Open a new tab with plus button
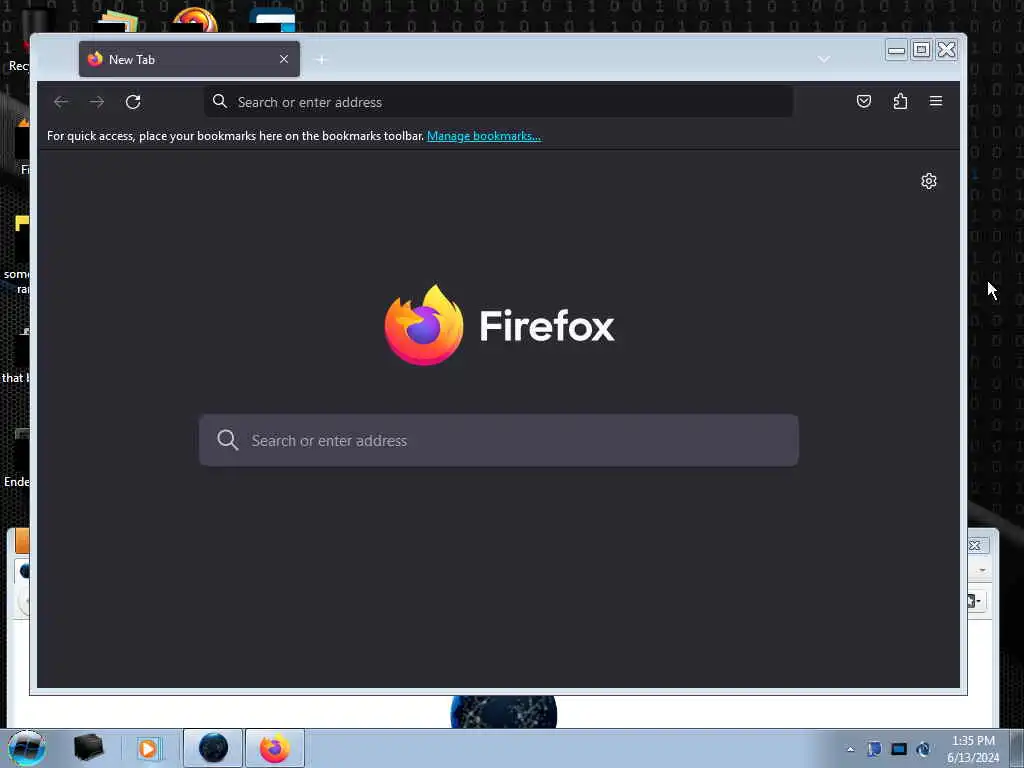The height and width of the screenshot is (768, 1024). coord(321,59)
